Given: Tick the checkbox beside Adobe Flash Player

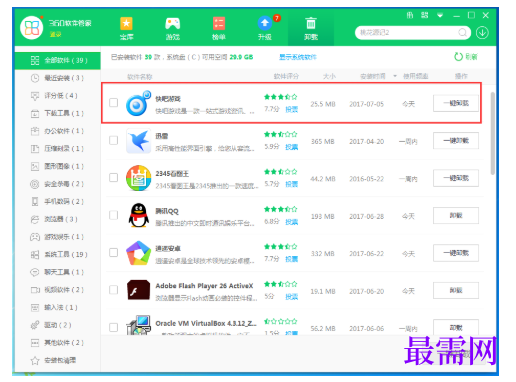Looking at the screenshot, I should coord(114,290).
